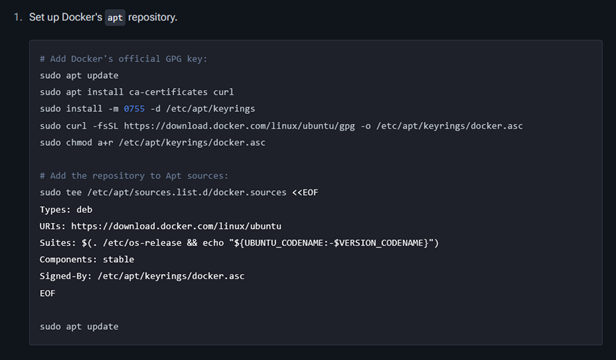Click the 'sudo chmod a+r' command line
Screen dimensions: 616x360
click(152, 143)
